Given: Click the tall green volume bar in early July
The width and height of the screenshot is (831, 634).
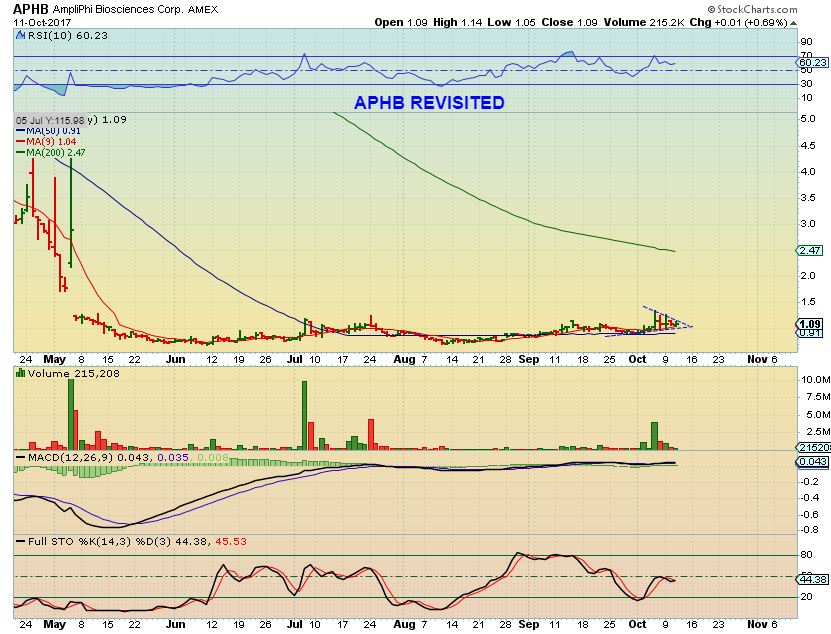Looking at the screenshot, I should 304,415.
